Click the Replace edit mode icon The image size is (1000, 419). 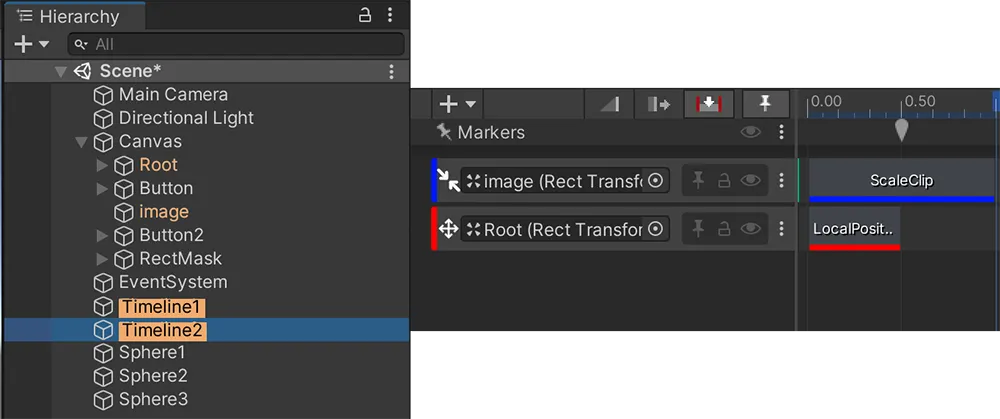click(x=709, y=104)
